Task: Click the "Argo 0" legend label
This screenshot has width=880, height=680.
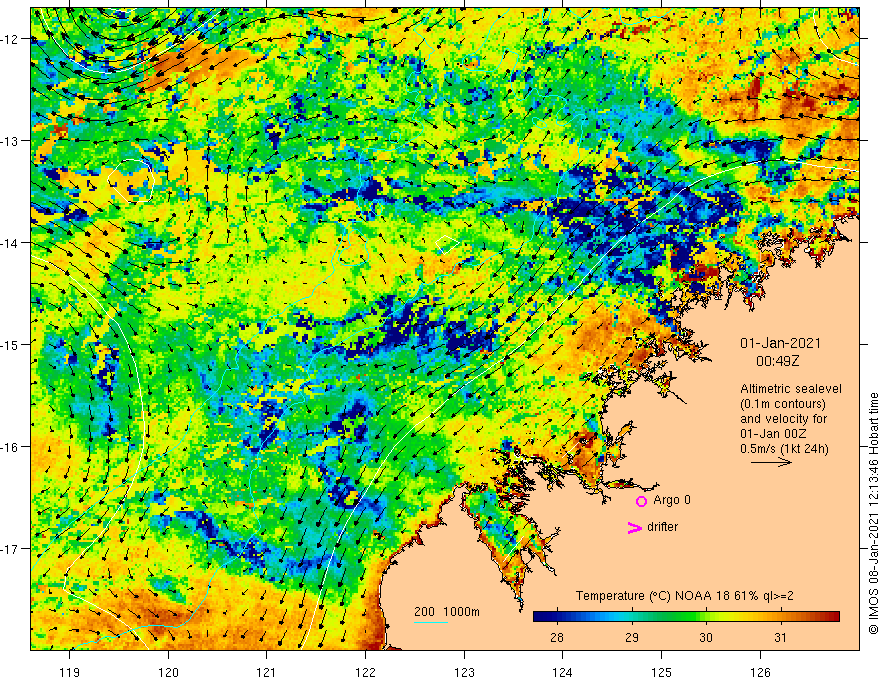Action: pyautogui.click(x=672, y=500)
